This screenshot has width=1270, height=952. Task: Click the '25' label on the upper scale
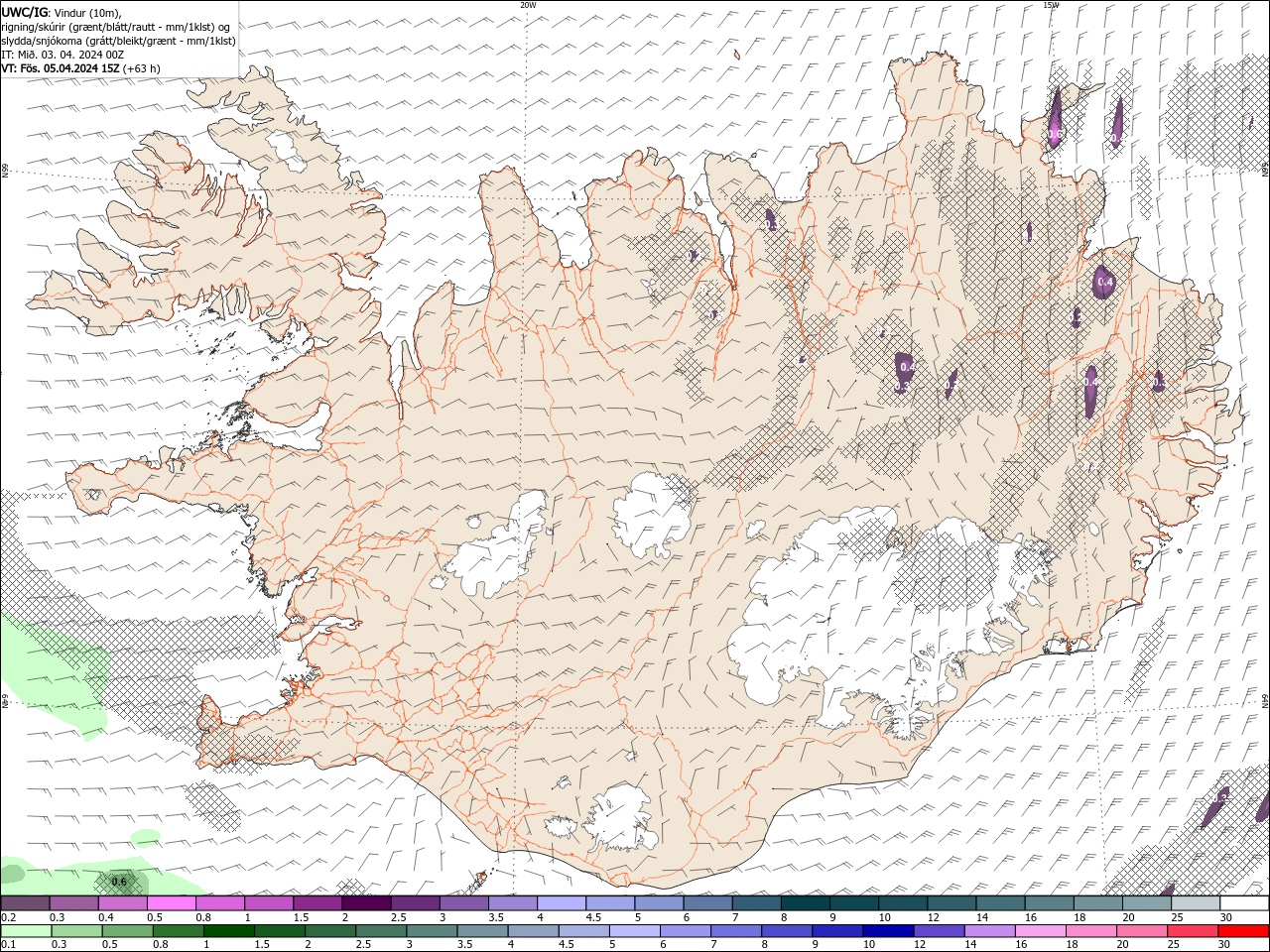[1176, 917]
